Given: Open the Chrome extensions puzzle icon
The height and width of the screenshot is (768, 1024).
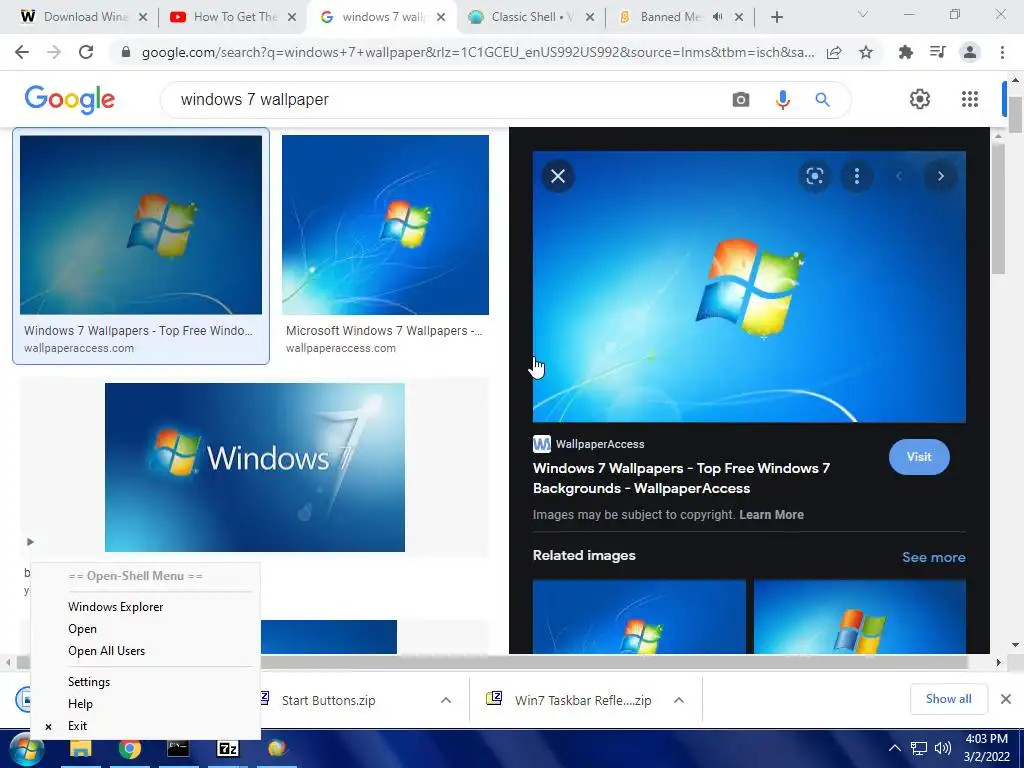Looking at the screenshot, I should (x=905, y=52).
